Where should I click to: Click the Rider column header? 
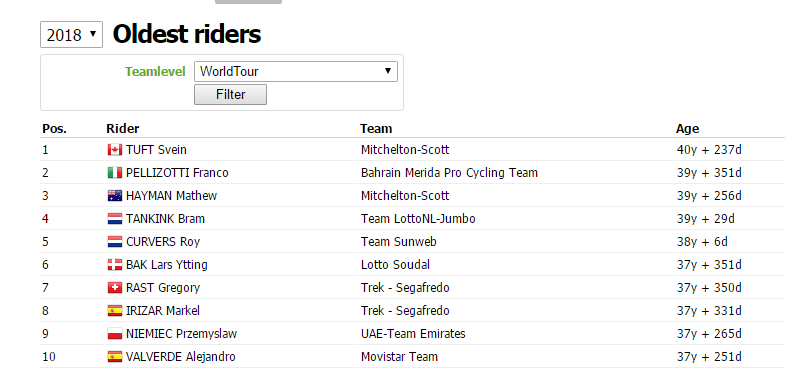pos(123,129)
